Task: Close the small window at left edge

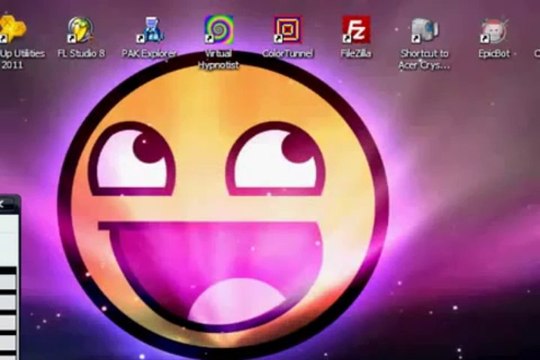Action: pos(2,204)
